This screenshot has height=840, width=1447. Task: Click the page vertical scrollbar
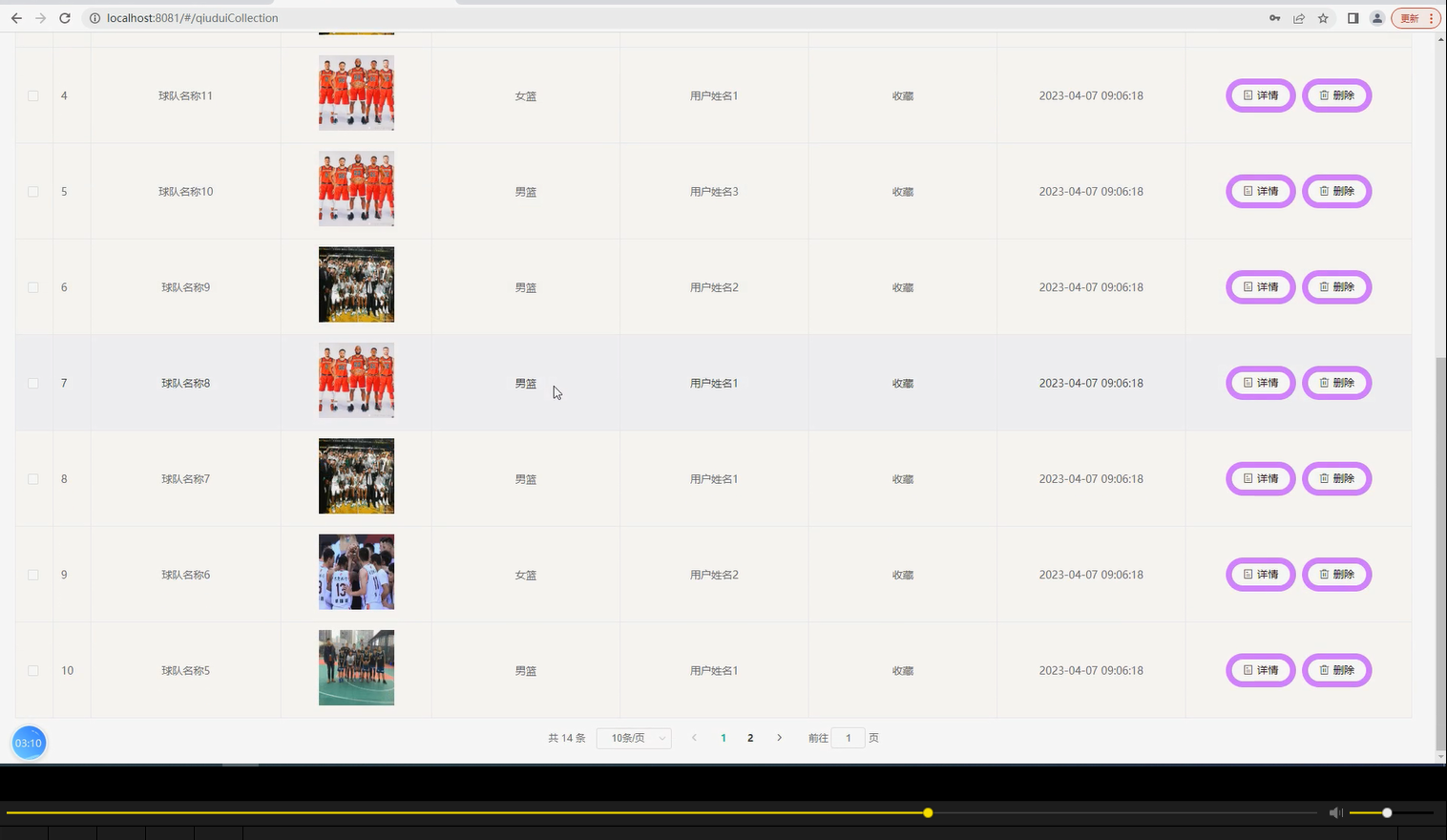pyautogui.click(x=1440, y=554)
